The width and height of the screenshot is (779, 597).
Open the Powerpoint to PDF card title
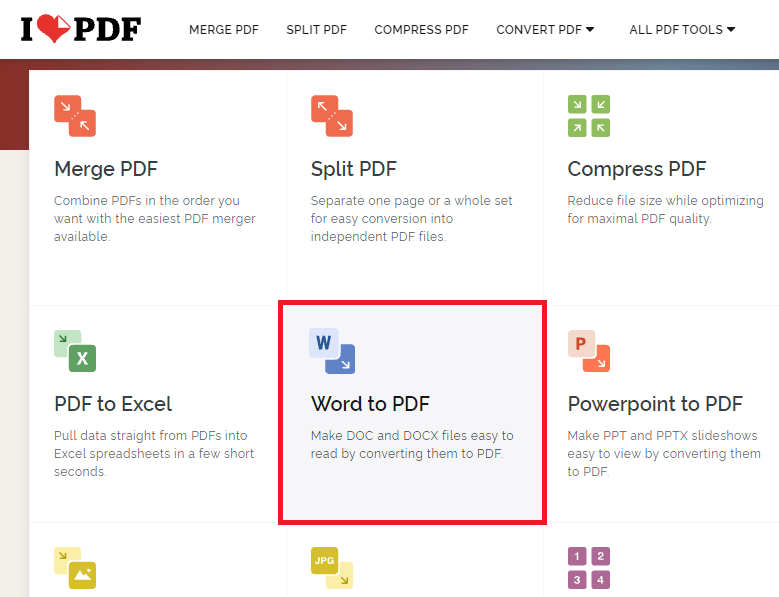(x=655, y=404)
